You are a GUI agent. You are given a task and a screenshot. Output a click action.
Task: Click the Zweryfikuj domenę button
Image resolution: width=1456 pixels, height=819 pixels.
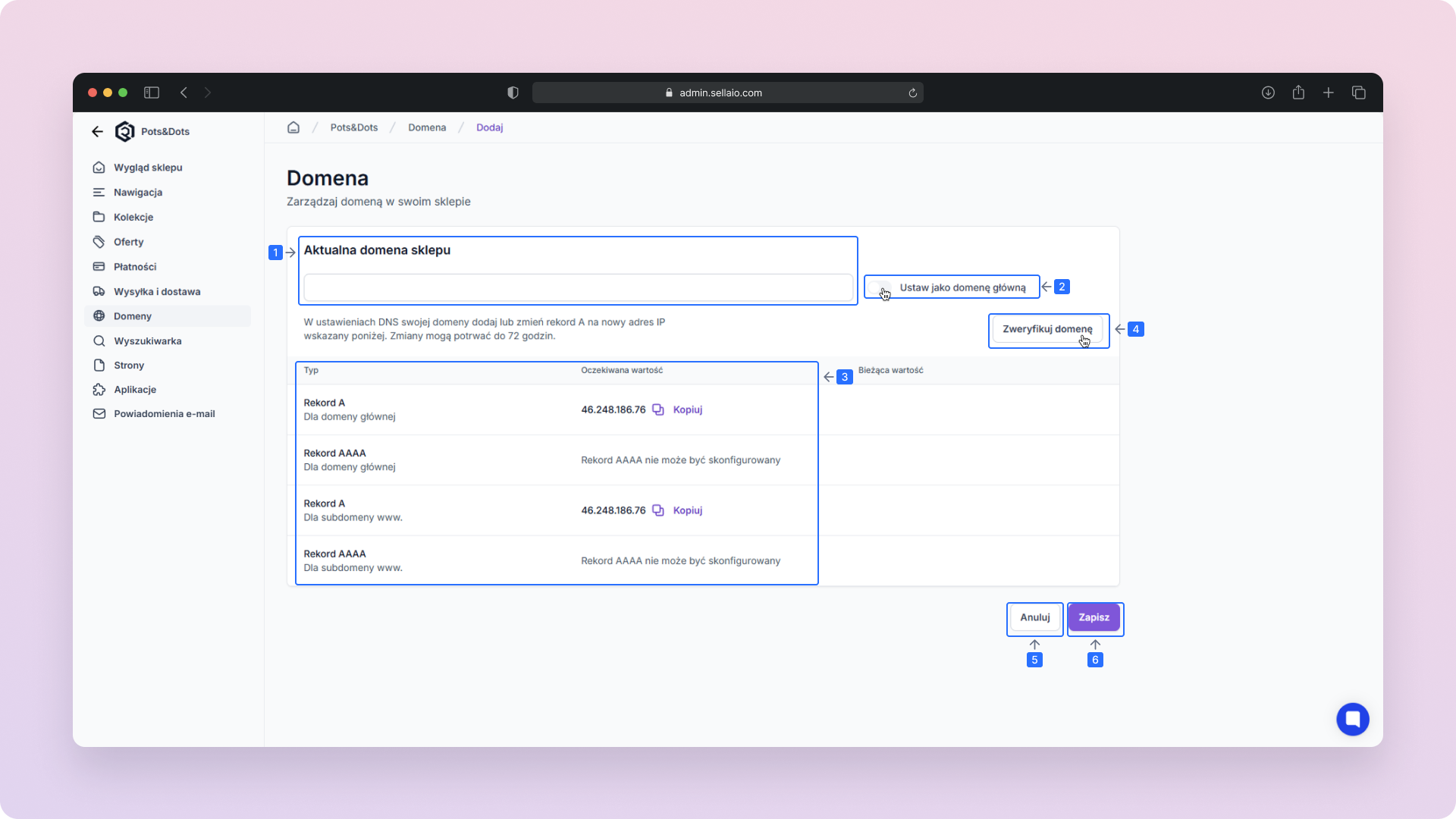point(1047,329)
